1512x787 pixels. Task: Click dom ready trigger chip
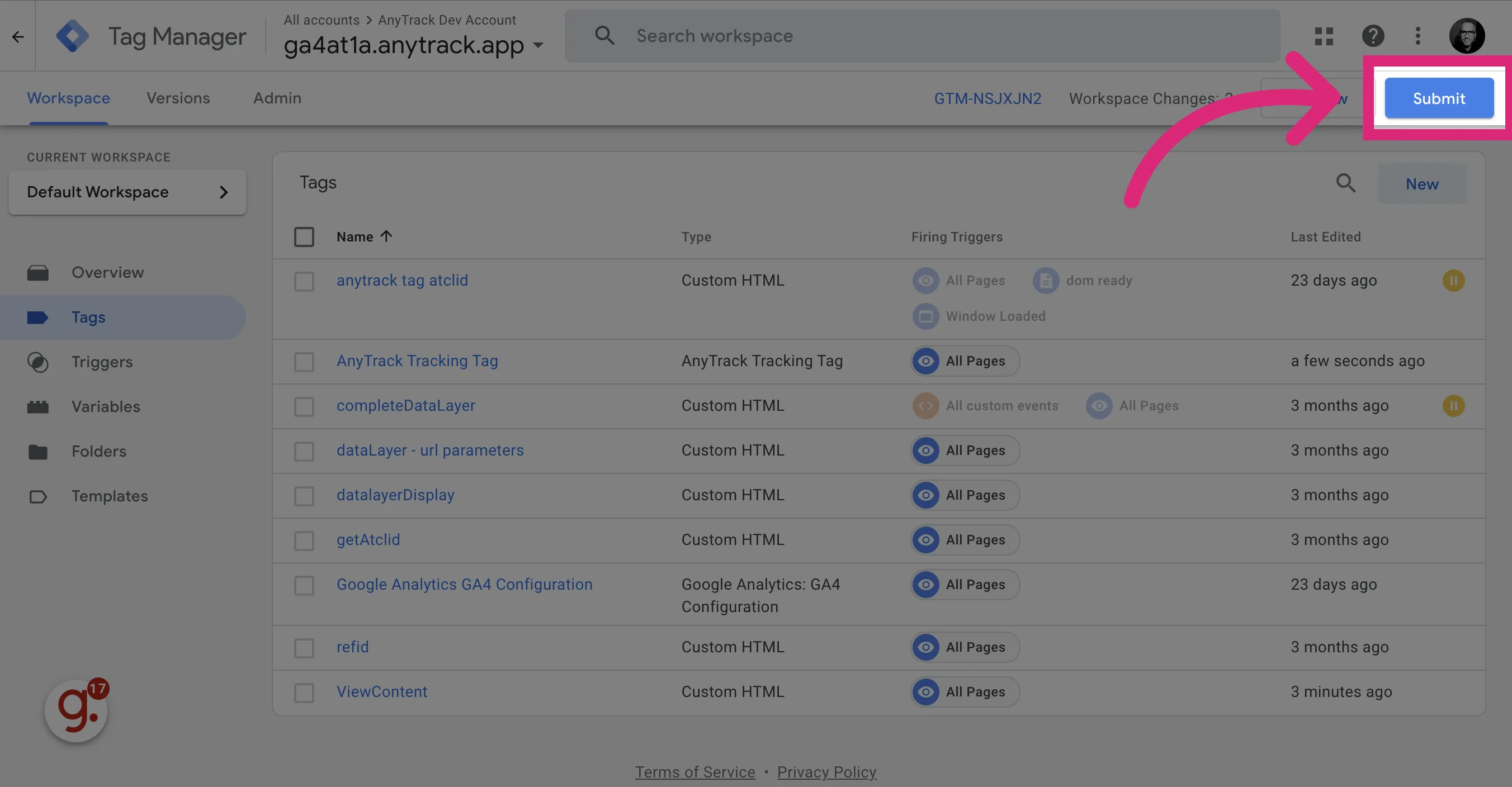pos(1083,281)
